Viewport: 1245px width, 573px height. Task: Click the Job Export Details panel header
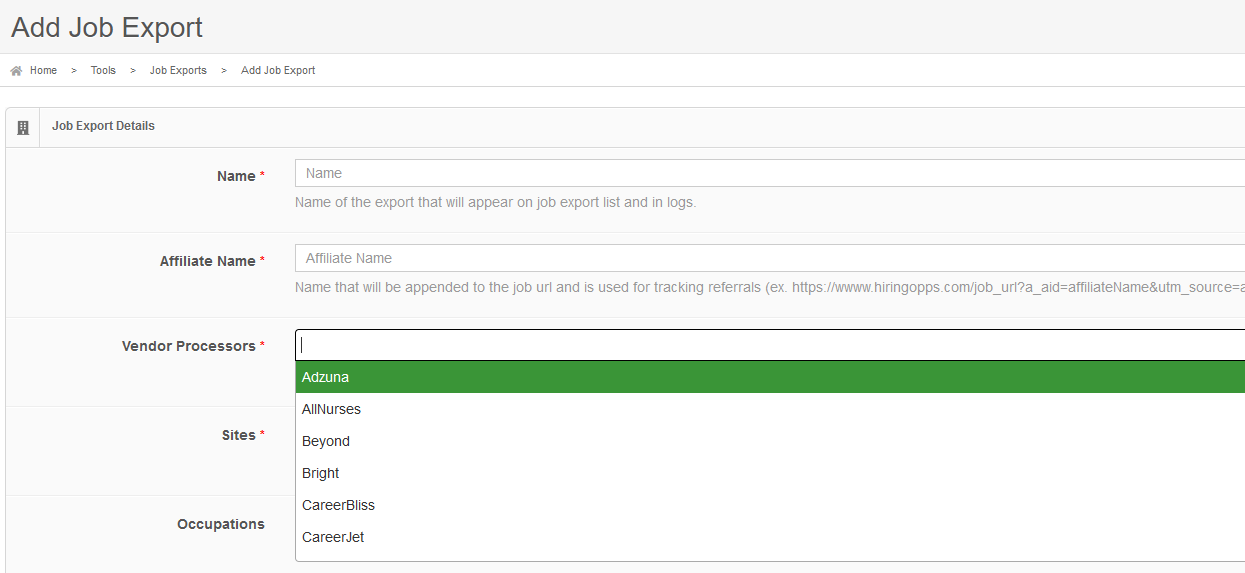click(x=625, y=127)
